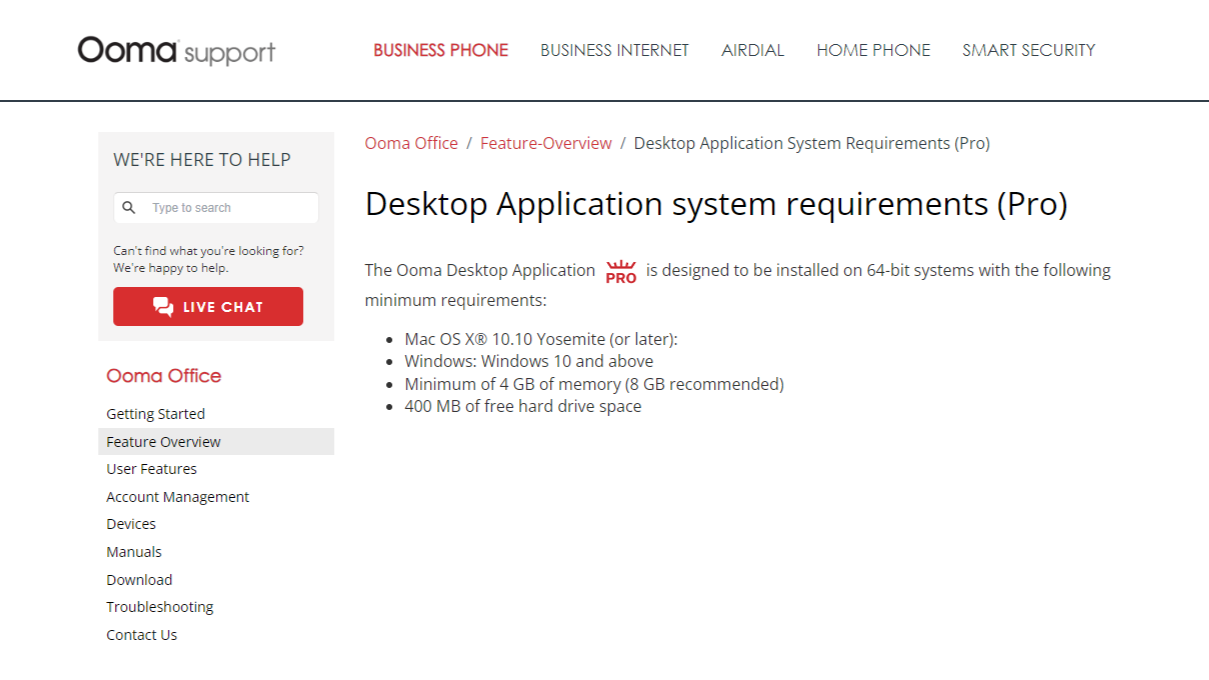1209x680 pixels.
Task: Open Manuals in sidebar
Action: coord(134,552)
